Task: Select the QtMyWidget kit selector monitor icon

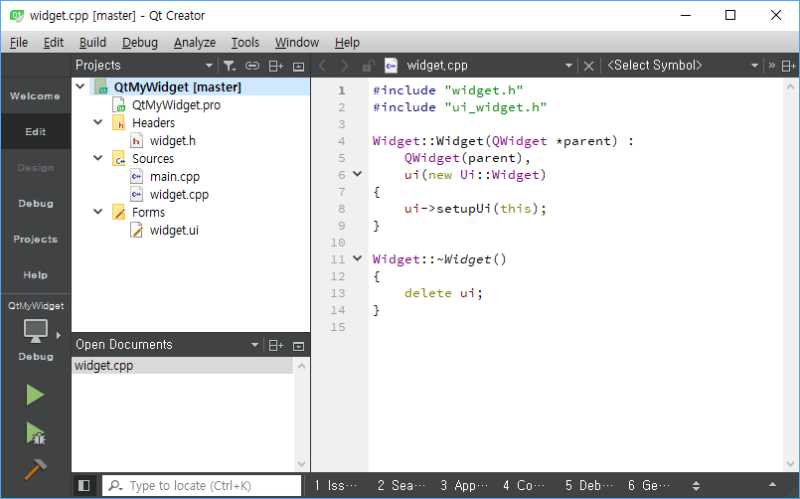Action: [x=36, y=331]
